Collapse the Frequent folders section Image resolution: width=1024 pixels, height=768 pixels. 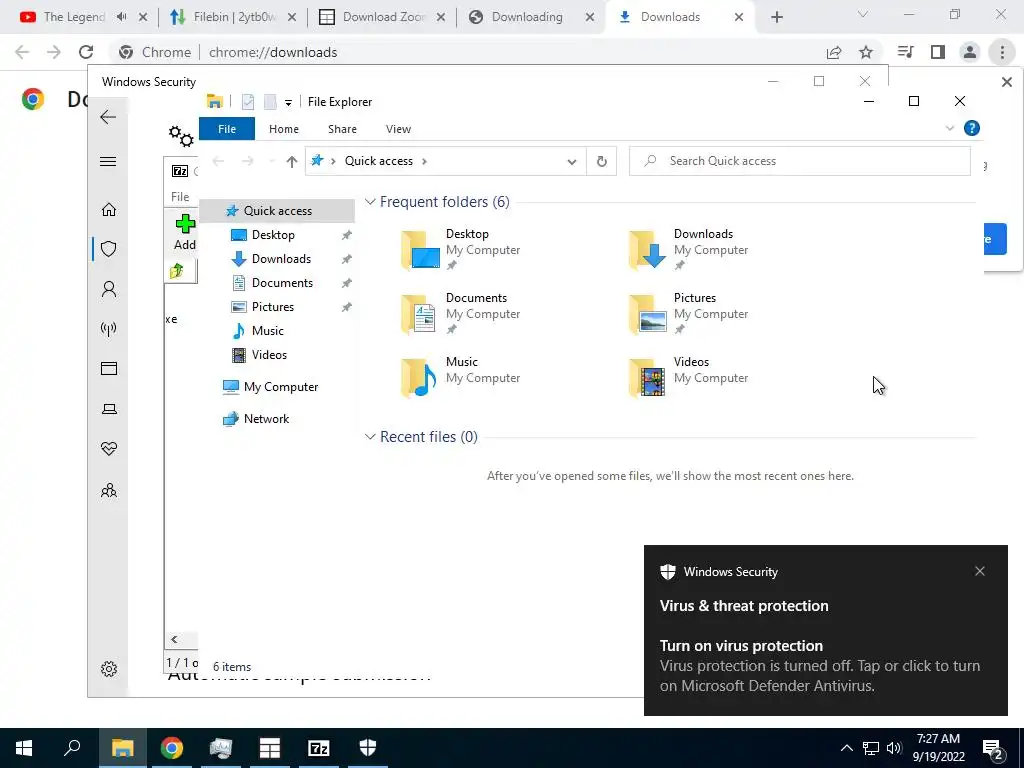coord(370,202)
